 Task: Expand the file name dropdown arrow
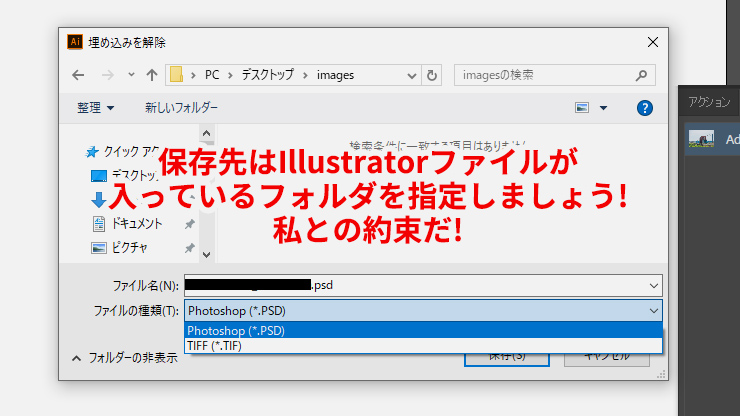tap(654, 286)
